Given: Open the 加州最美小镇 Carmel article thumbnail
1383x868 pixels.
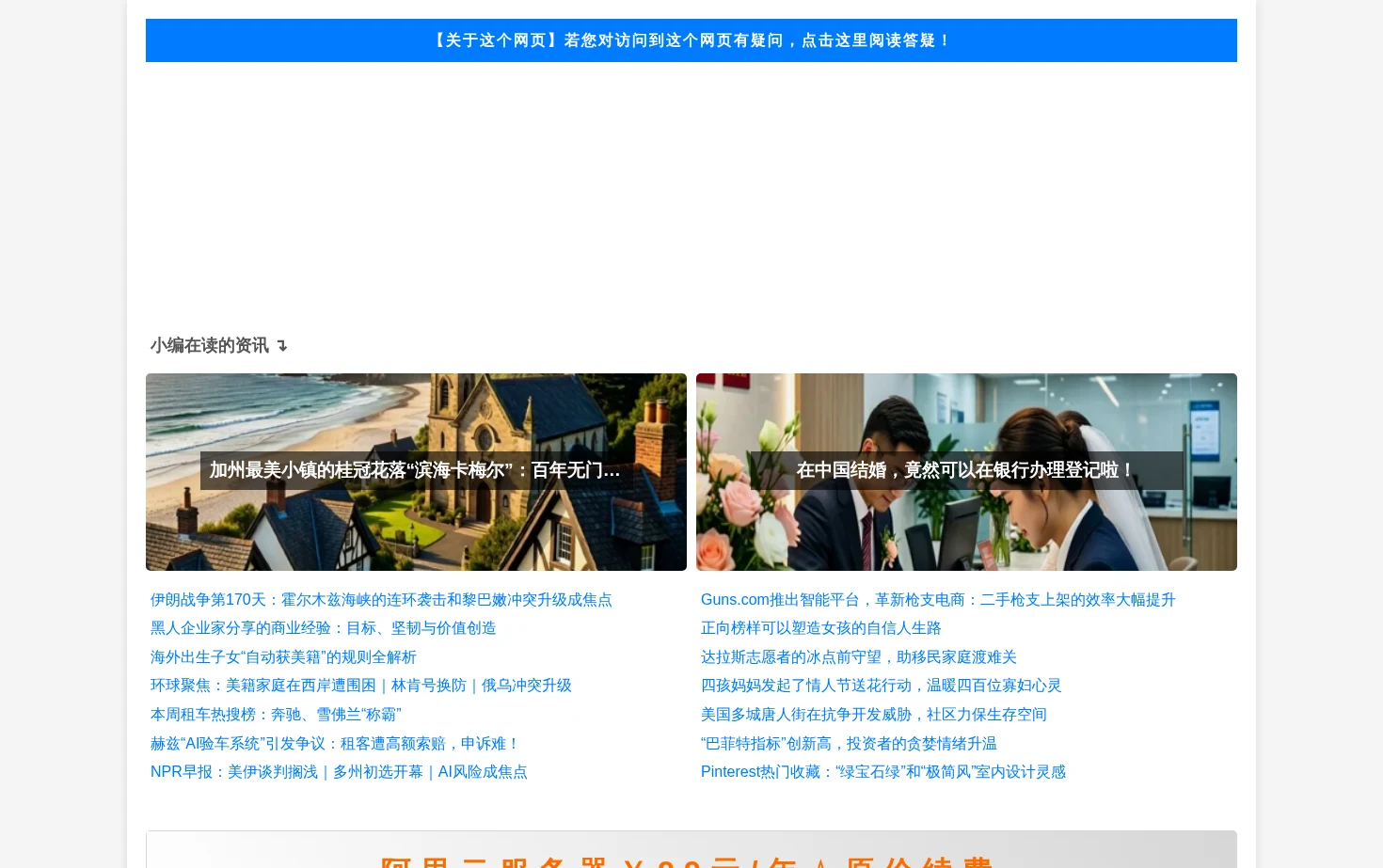Looking at the screenshot, I should coord(416,472).
